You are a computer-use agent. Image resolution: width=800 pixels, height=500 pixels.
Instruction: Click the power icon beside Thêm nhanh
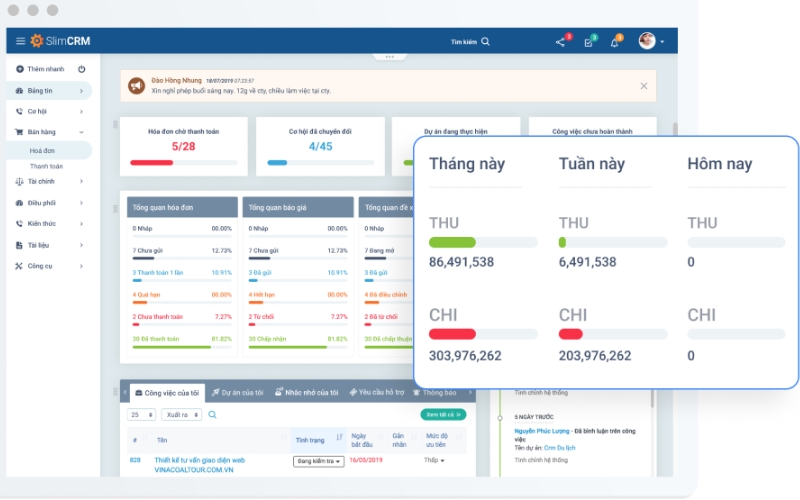click(82, 69)
